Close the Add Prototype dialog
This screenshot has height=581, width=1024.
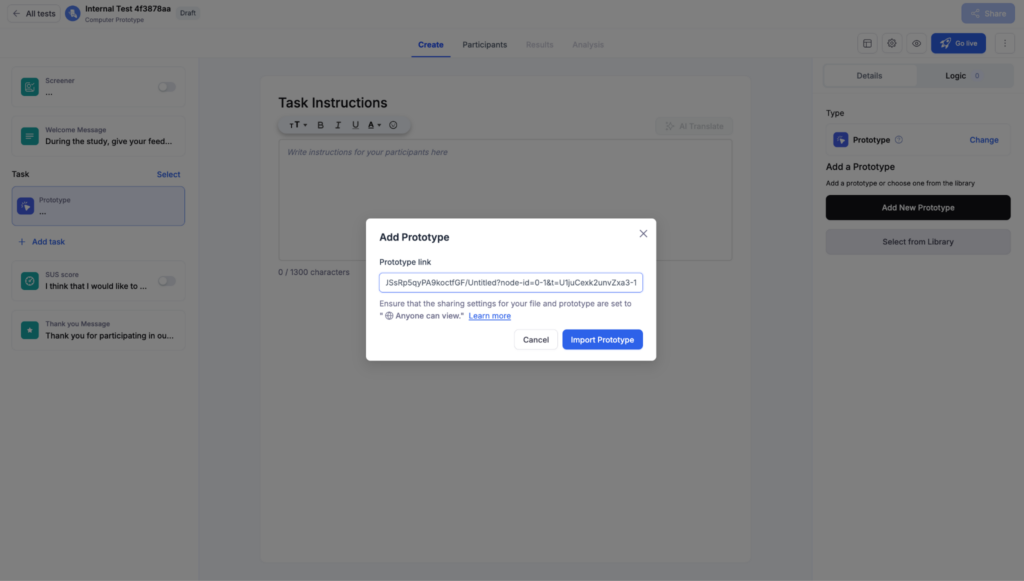(643, 234)
